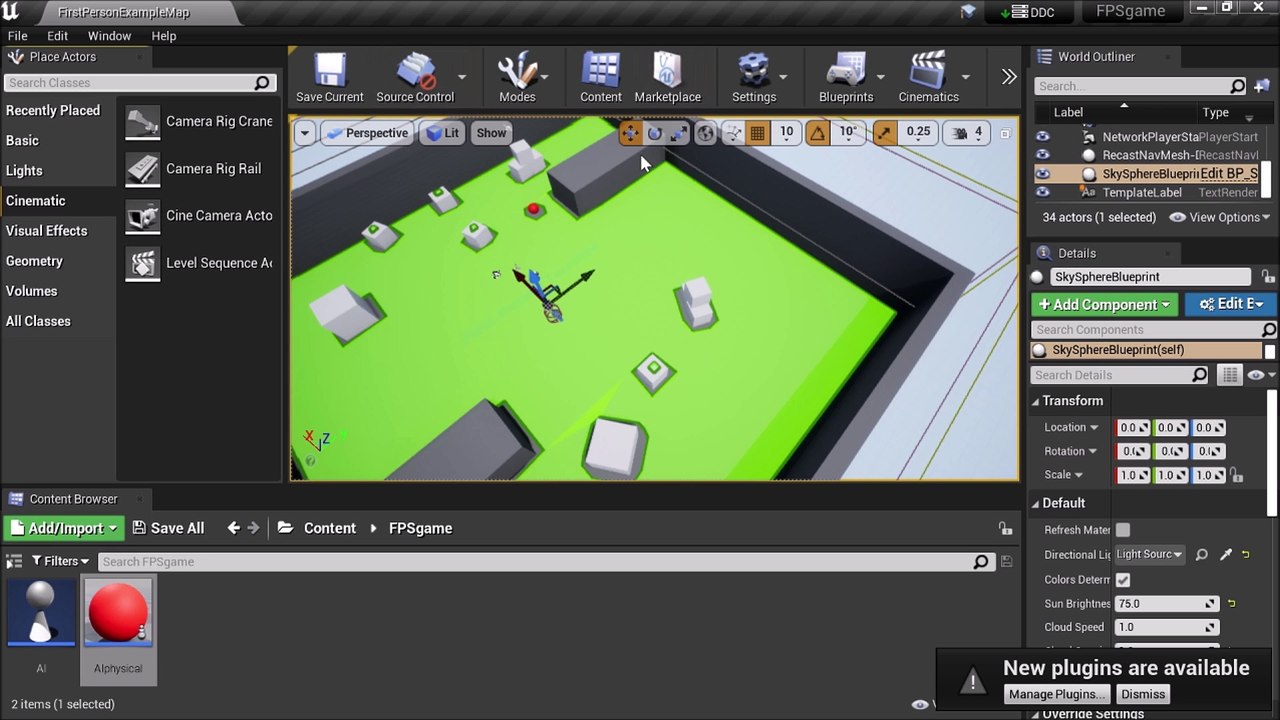This screenshot has height=720, width=1280.
Task: Select the translate gizmo mode in viewport
Action: pyautogui.click(x=630, y=133)
